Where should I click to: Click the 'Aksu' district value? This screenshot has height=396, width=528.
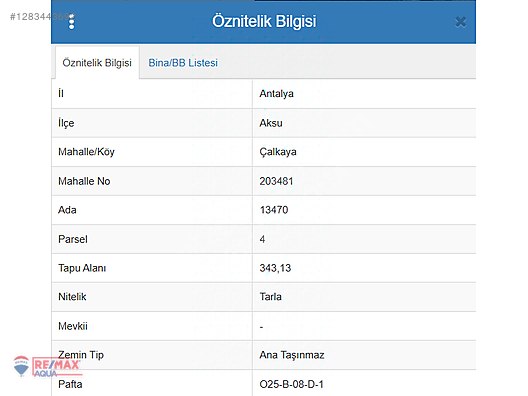point(271,123)
